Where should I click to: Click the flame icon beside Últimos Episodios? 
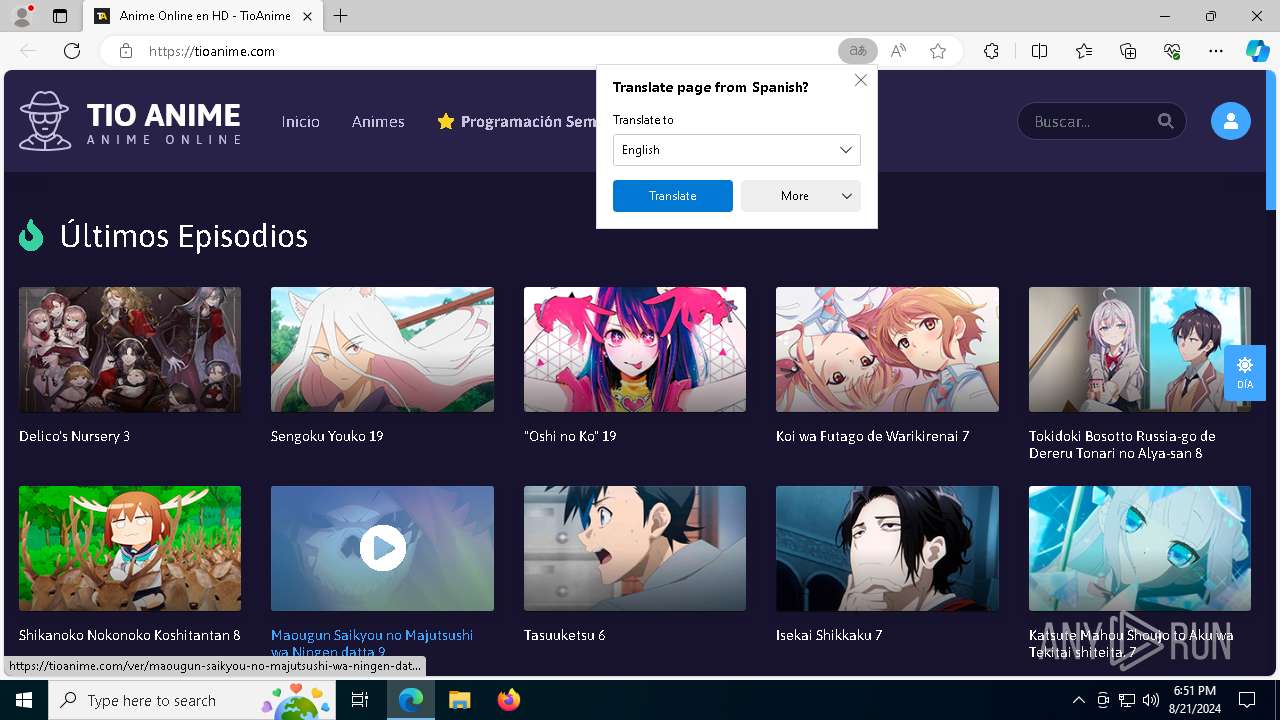(31, 236)
